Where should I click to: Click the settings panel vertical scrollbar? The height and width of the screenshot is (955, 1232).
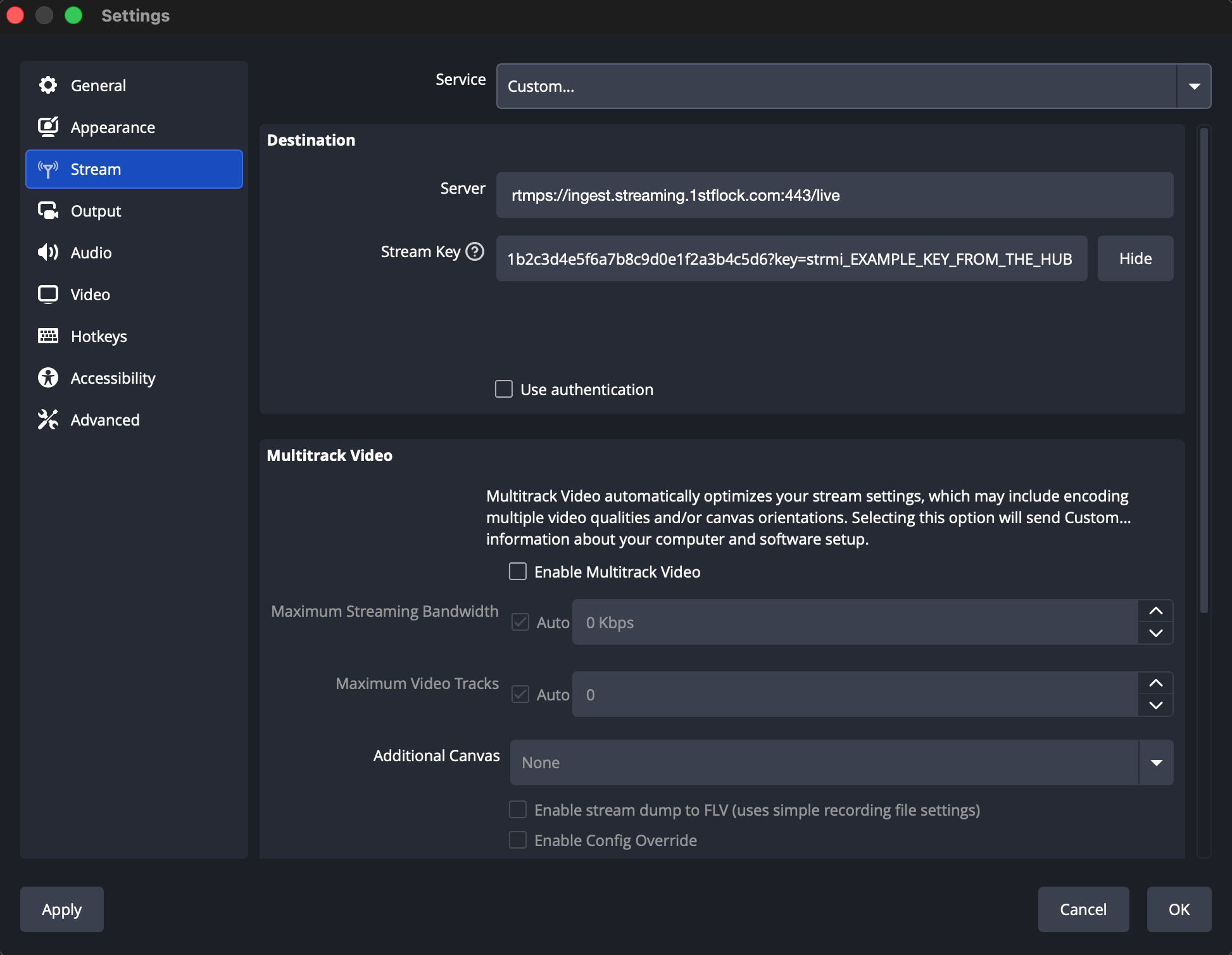coord(1204,370)
